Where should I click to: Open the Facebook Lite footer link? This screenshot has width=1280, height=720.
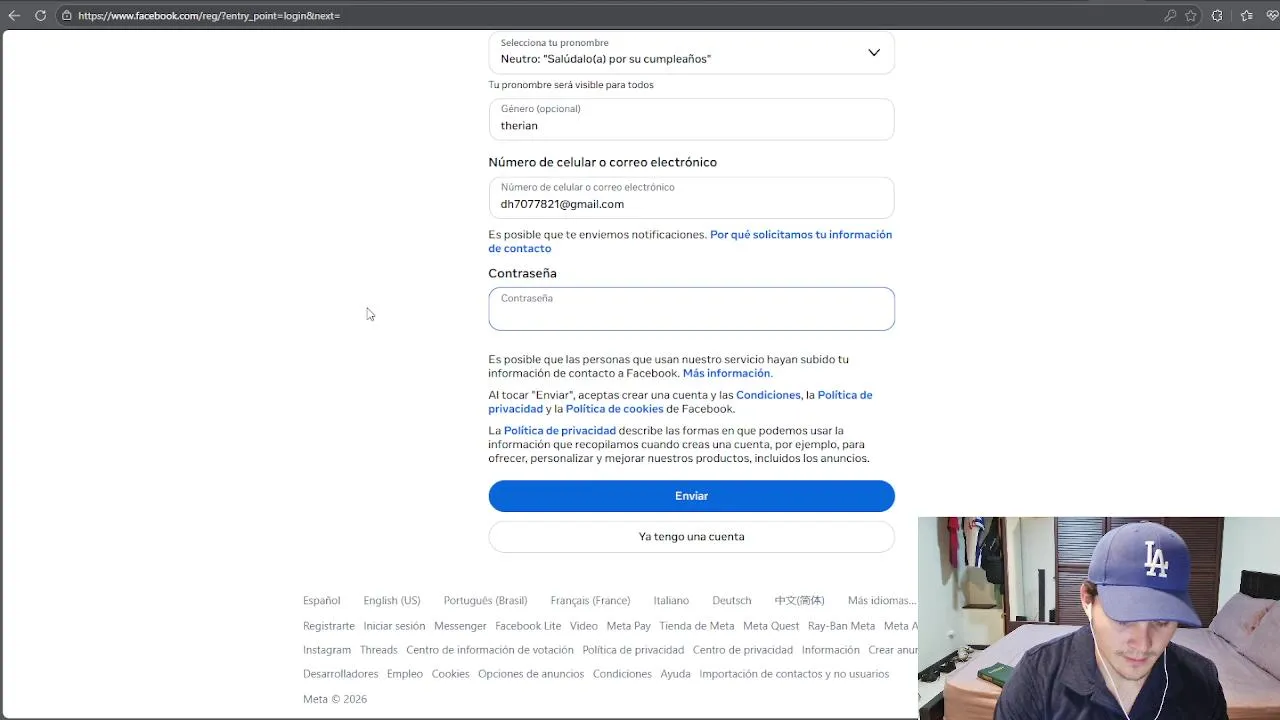pyautogui.click(x=528, y=626)
